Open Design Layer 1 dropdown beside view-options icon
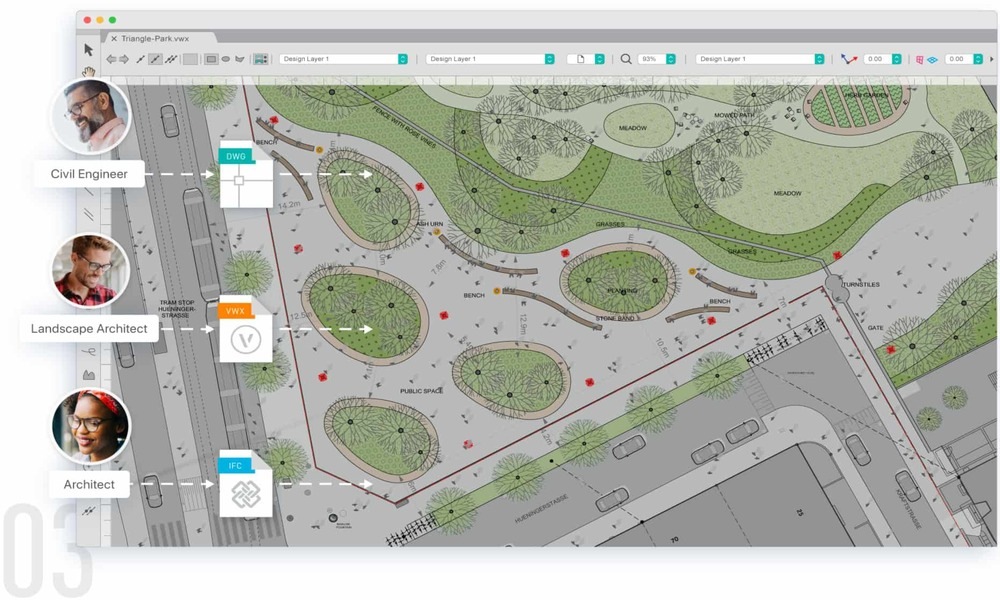The image size is (1000, 600). coord(343,59)
